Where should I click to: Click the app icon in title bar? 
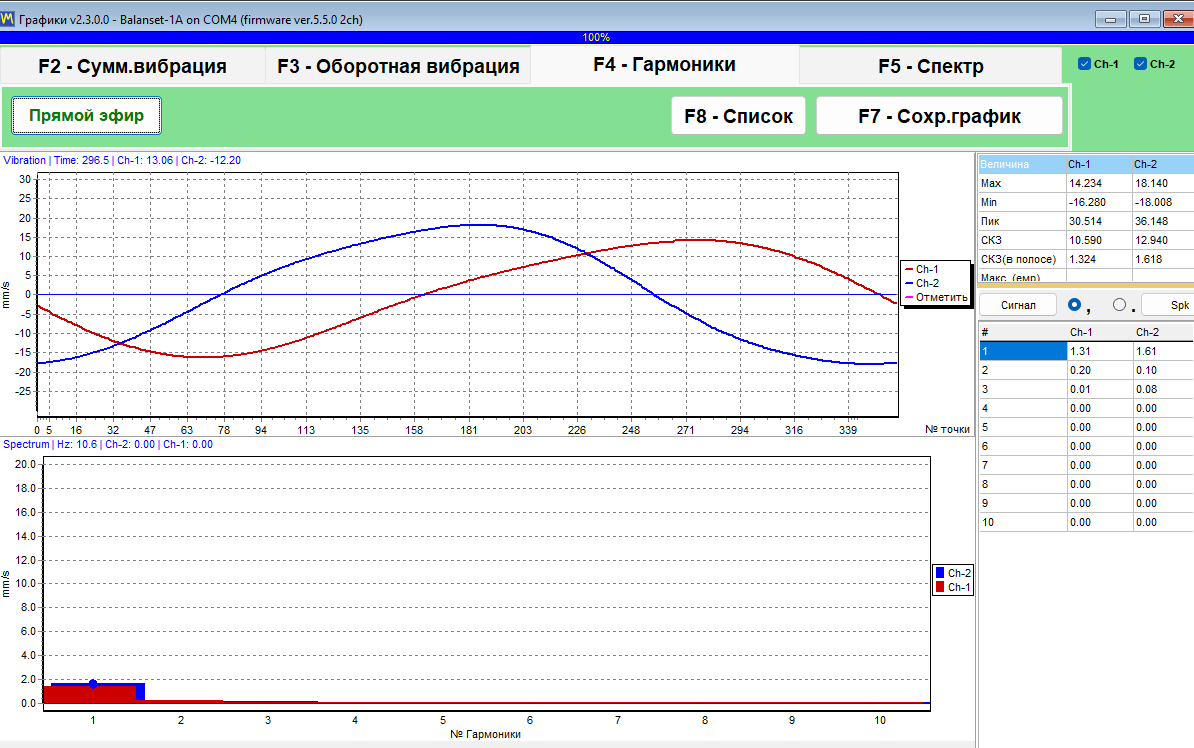click(x=8, y=18)
